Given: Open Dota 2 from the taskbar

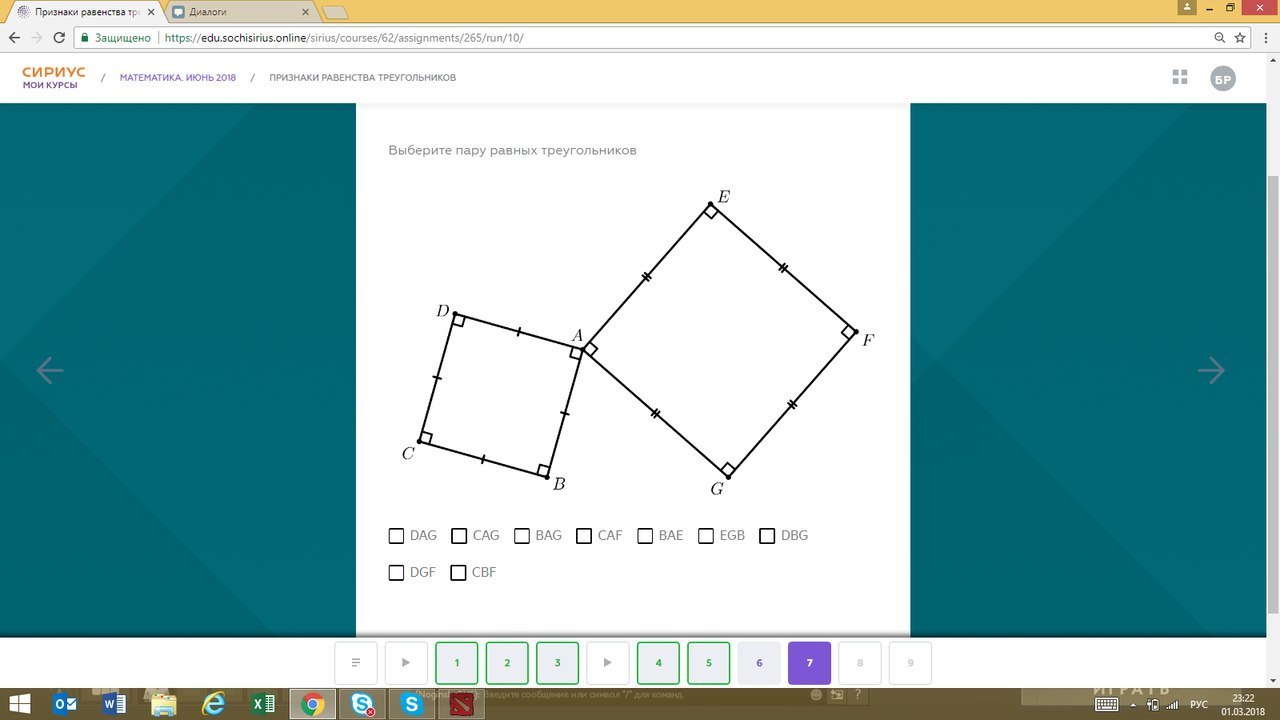Looking at the screenshot, I should [x=461, y=704].
